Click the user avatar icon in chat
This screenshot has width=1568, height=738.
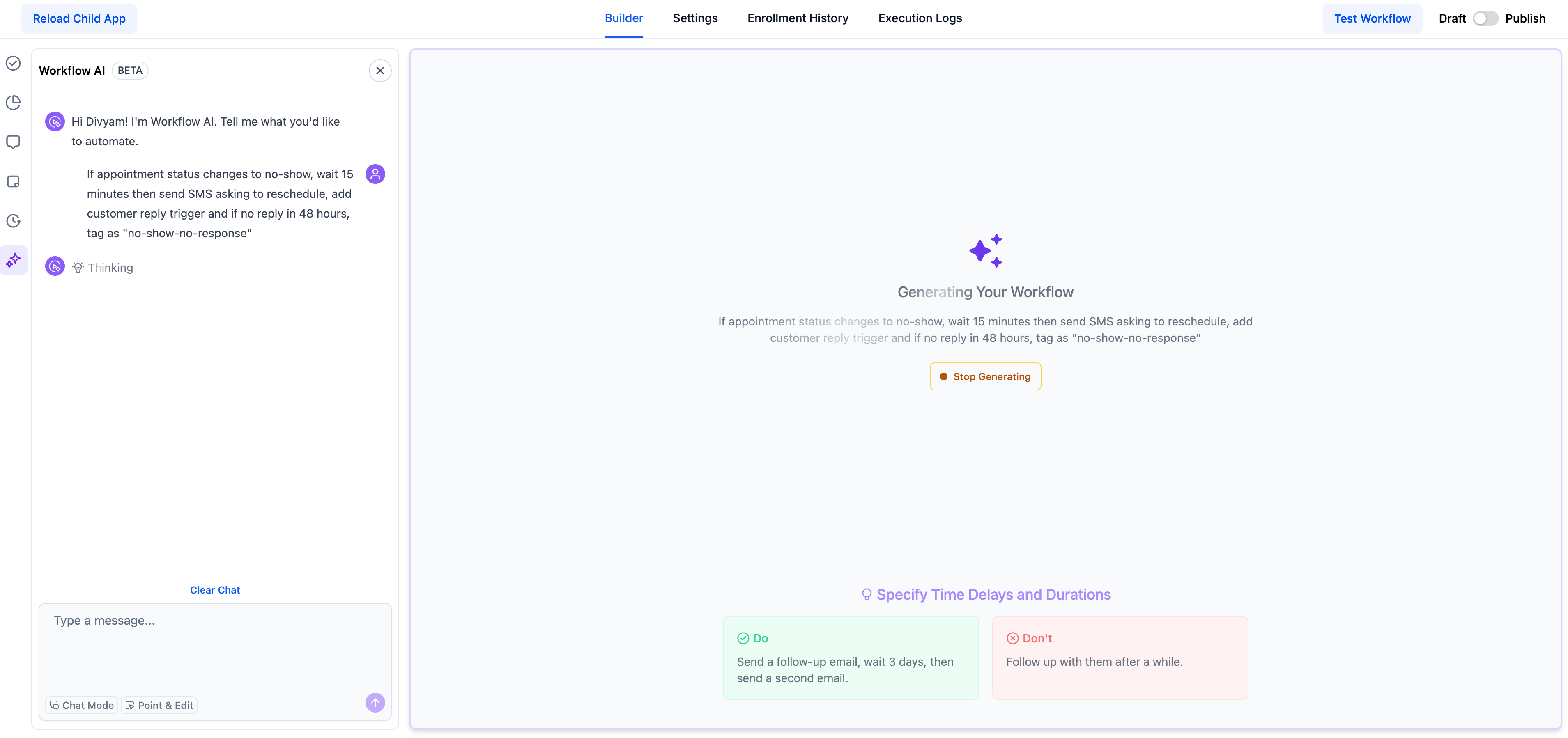pos(375,174)
